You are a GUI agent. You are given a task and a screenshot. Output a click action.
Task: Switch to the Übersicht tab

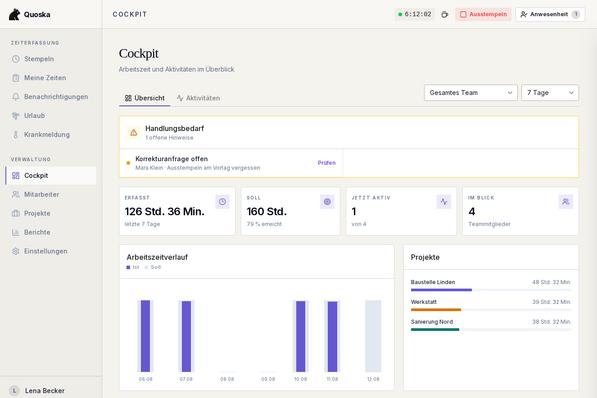point(145,98)
